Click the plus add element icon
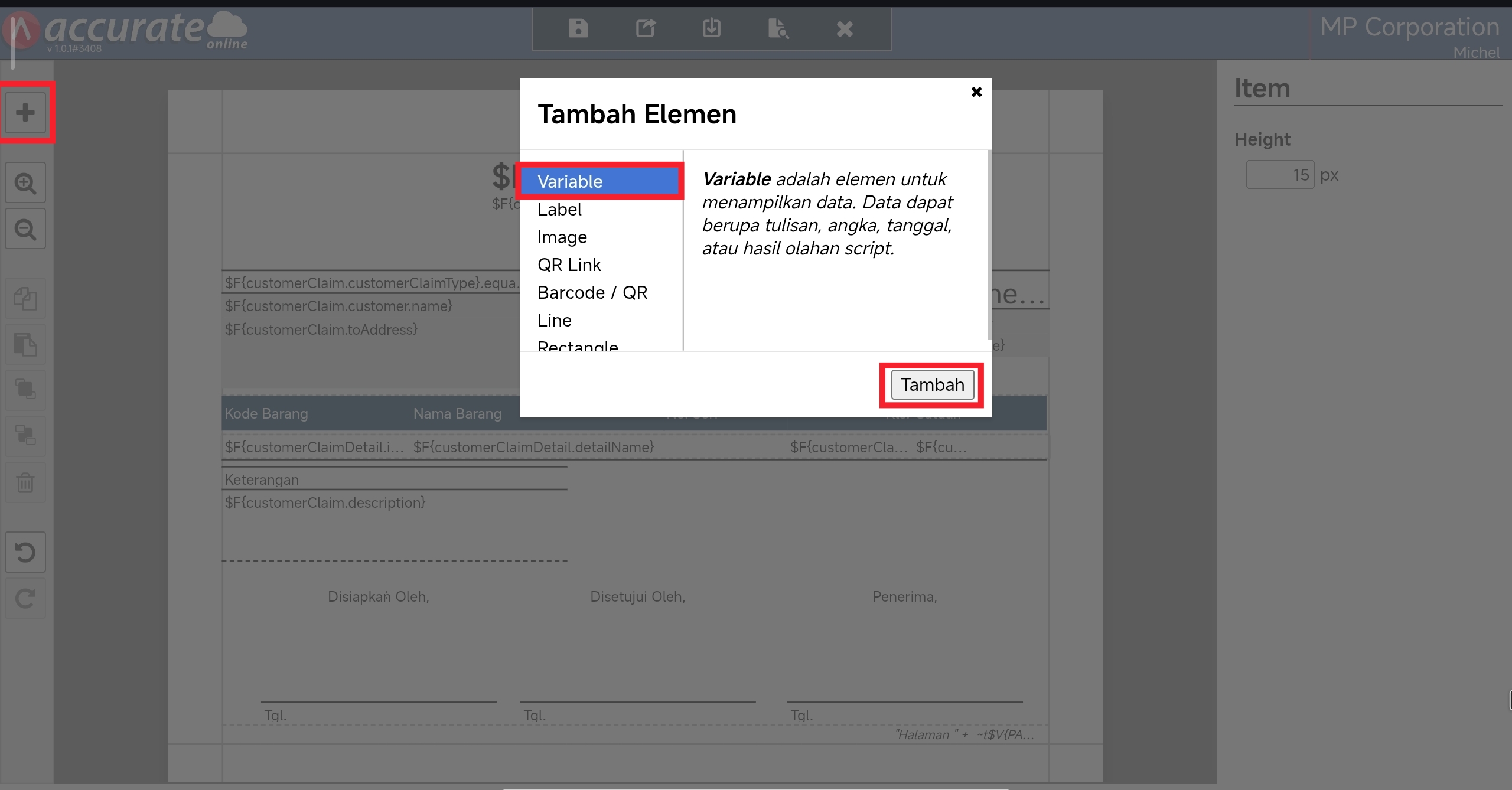This screenshot has width=1512, height=790. [25, 112]
